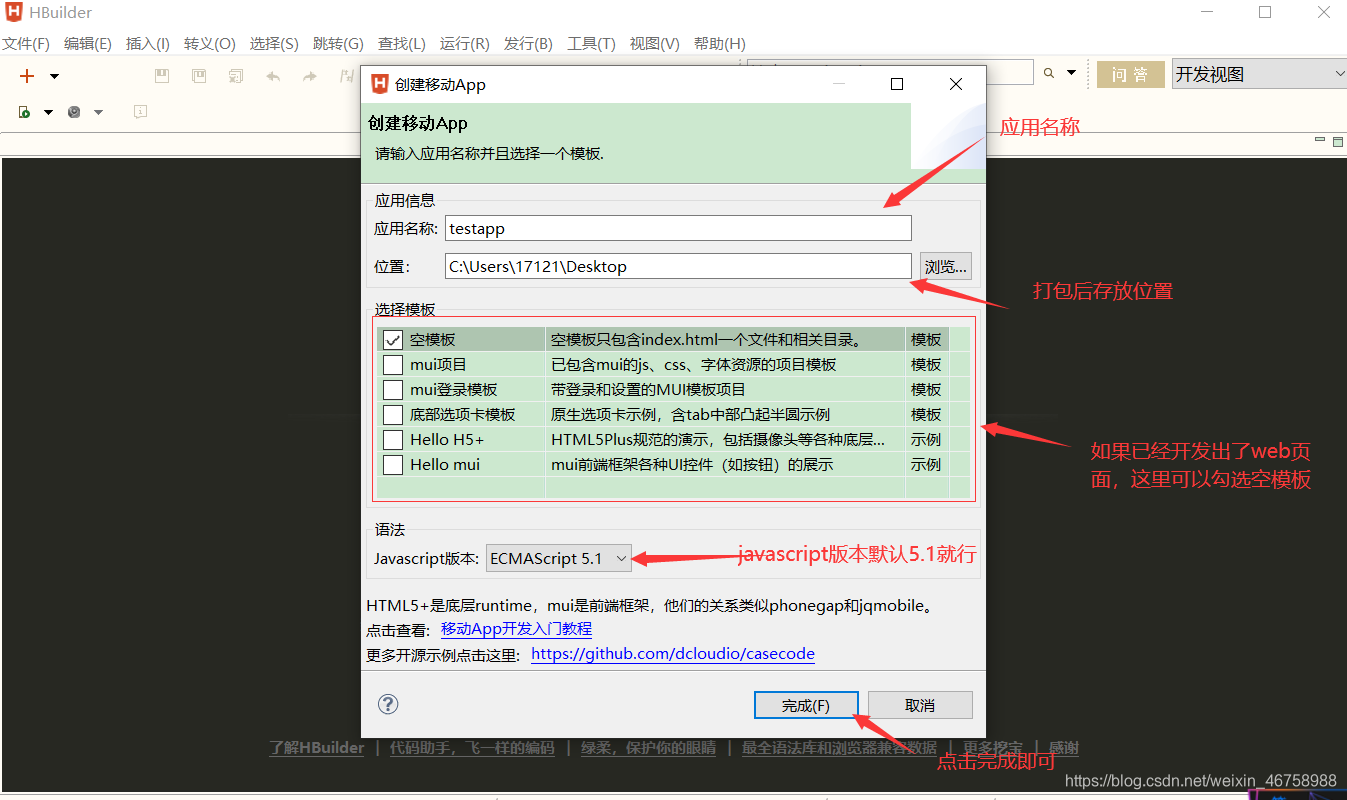Screen dimensions: 1347x800
Task: Click the HBuilder logo in the main title bar
Action: pos(14,13)
